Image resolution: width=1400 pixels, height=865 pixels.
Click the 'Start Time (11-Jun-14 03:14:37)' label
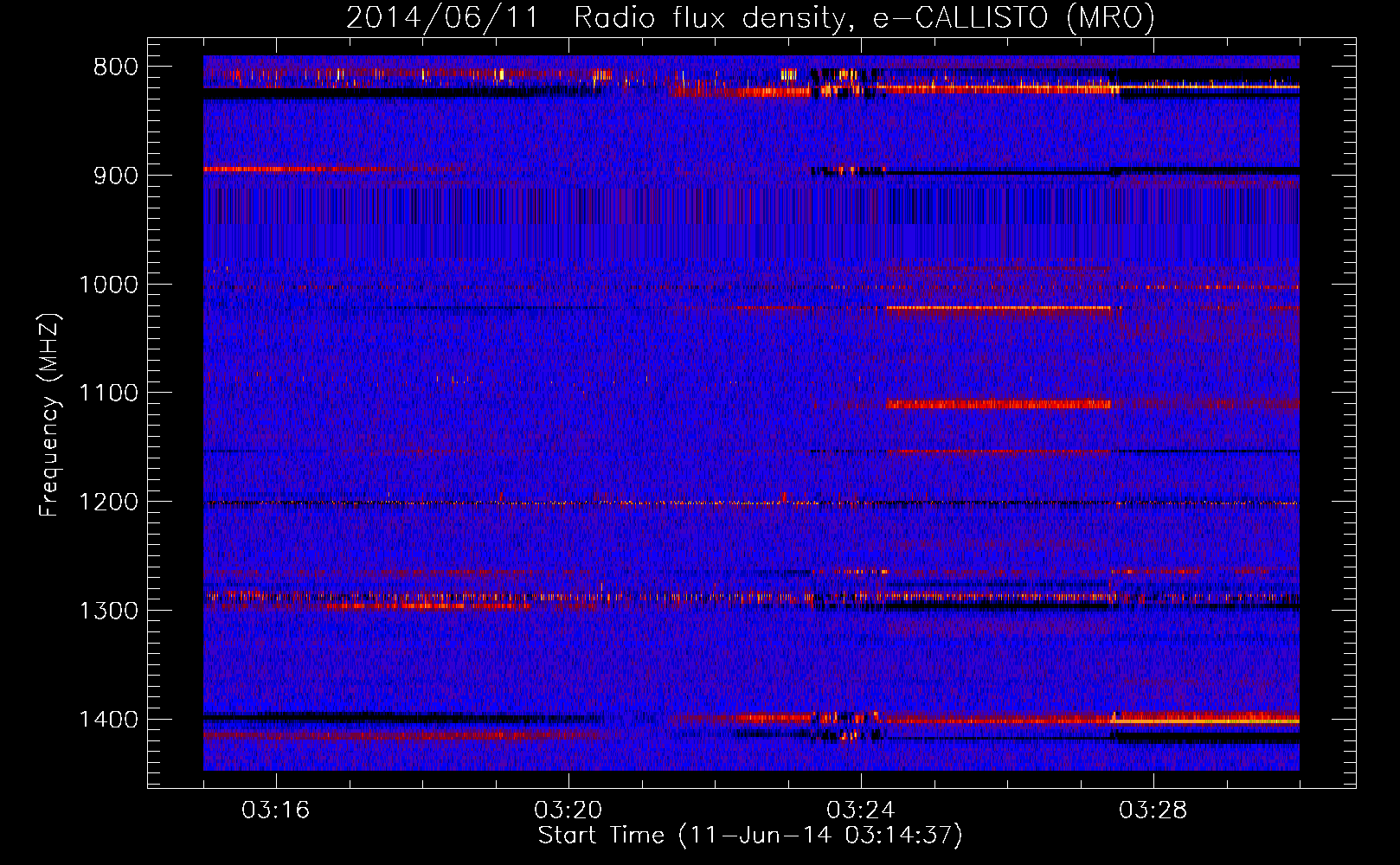point(750,836)
